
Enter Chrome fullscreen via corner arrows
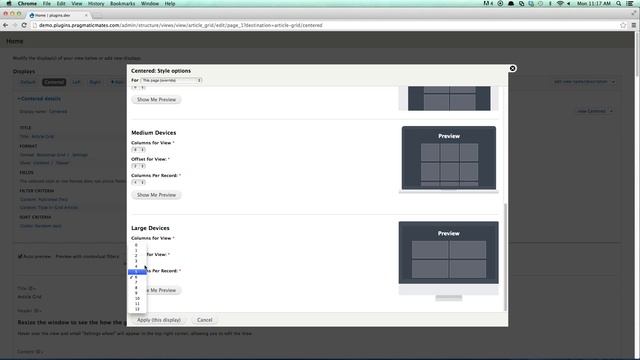tap(634, 13)
